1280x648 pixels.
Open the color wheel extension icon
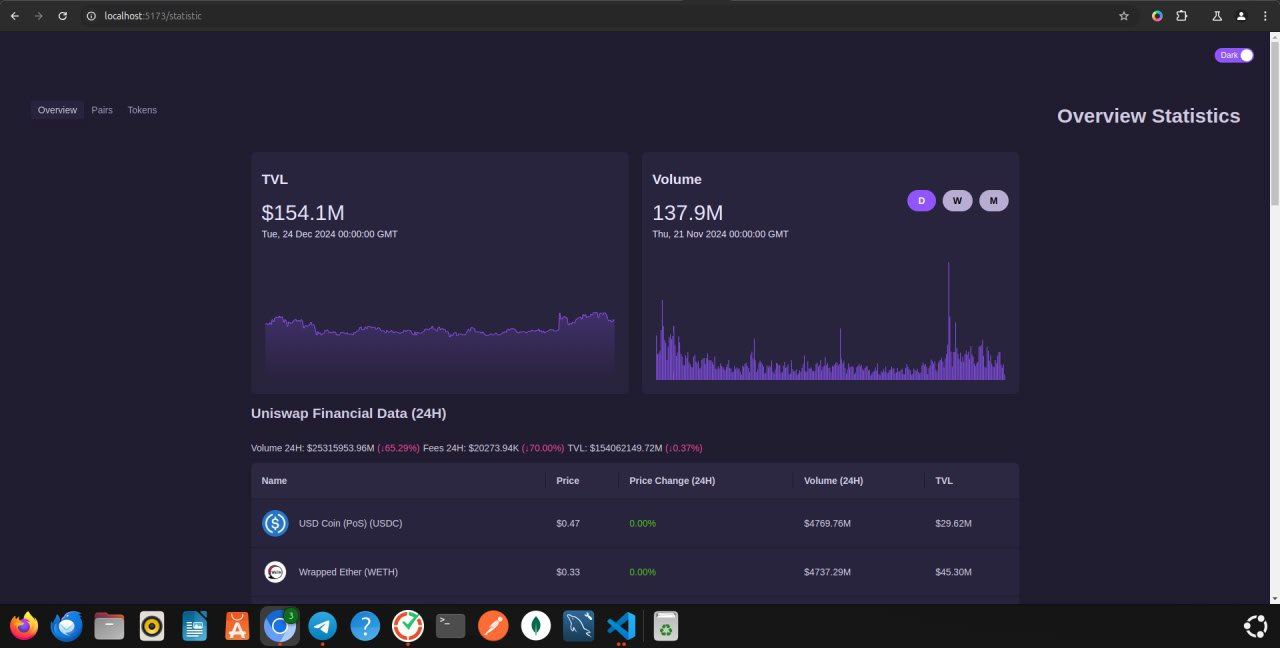1157,16
